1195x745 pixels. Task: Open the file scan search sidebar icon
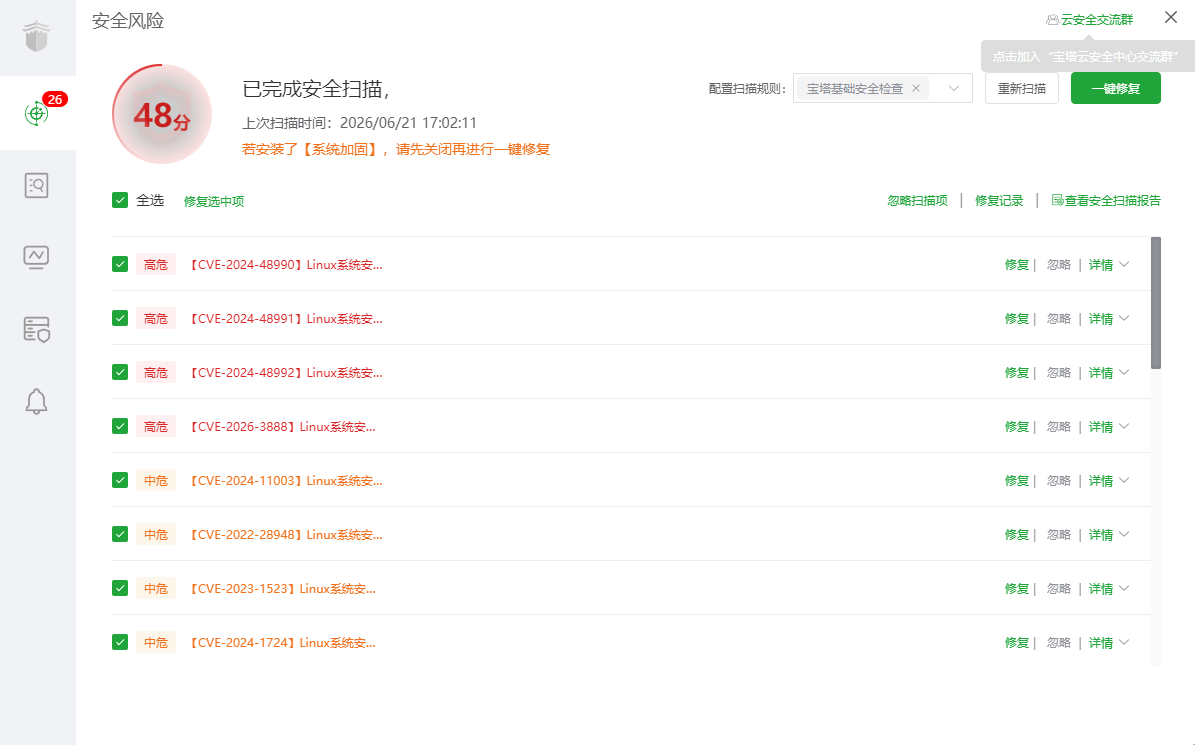[36, 185]
